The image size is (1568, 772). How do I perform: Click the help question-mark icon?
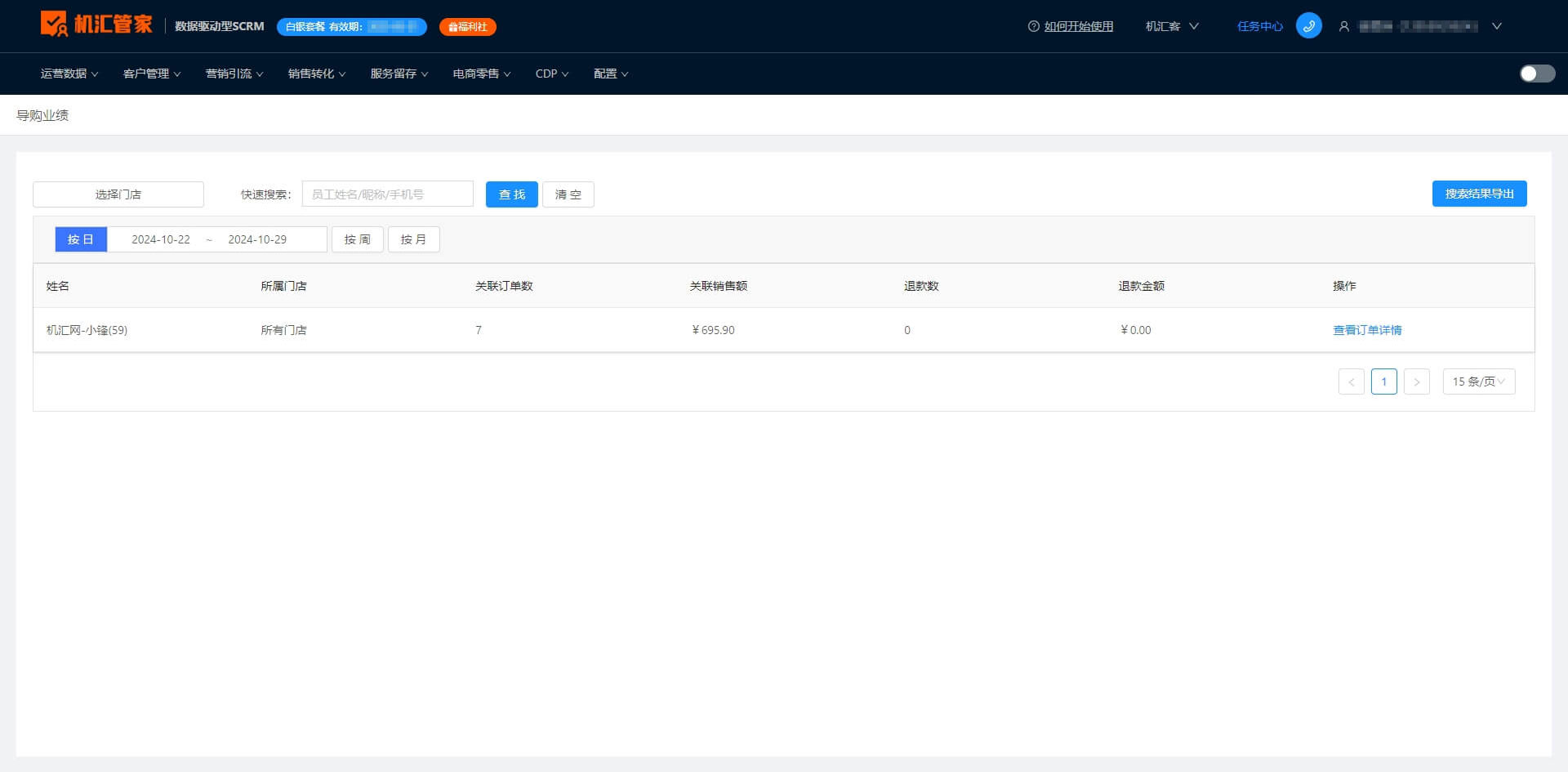point(1034,26)
